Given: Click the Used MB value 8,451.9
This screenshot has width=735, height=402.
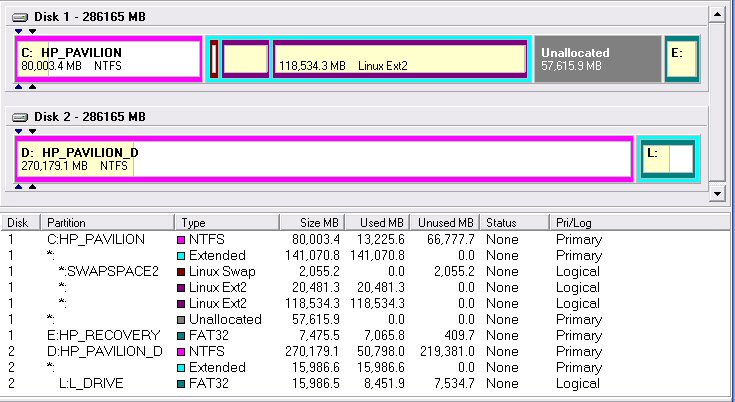Looking at the screenshot, I should pos(384,383).
